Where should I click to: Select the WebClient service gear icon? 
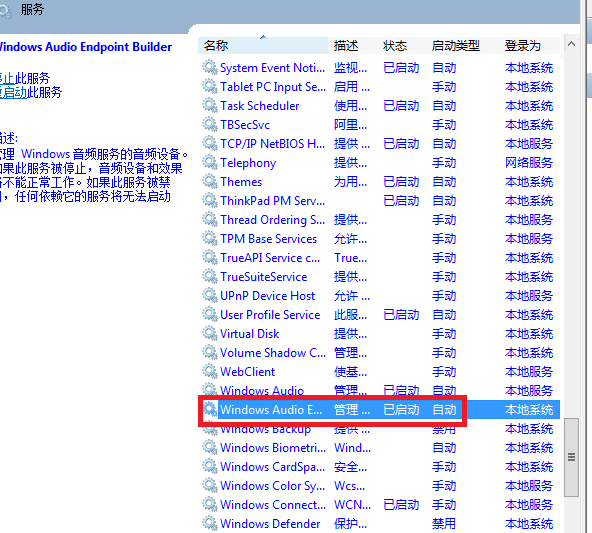click(210, 371)
